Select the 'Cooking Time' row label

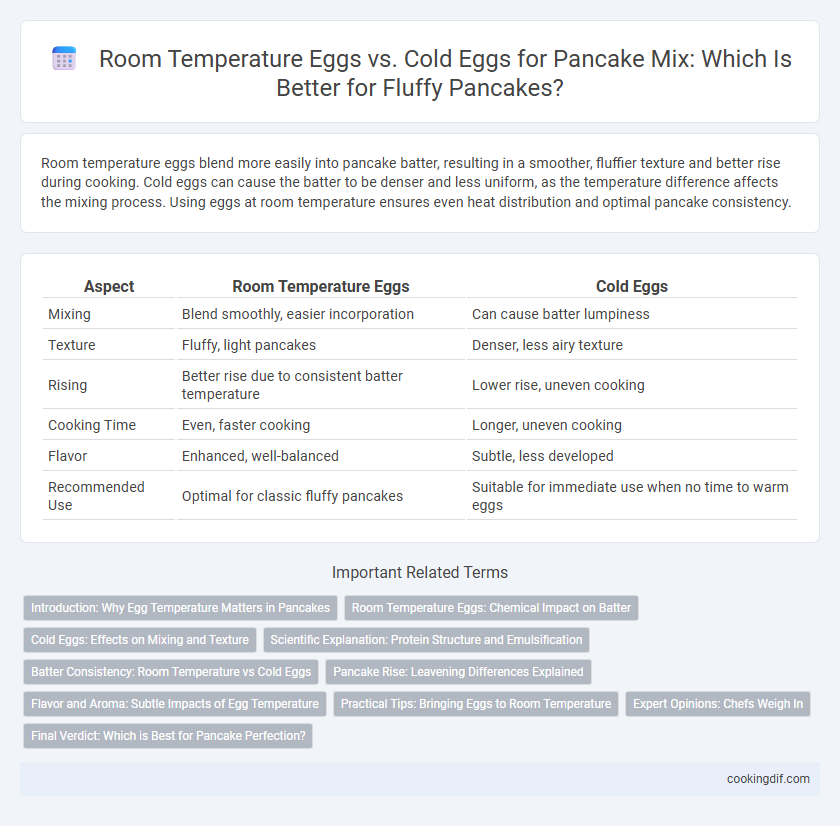click(x=92, y=425)
